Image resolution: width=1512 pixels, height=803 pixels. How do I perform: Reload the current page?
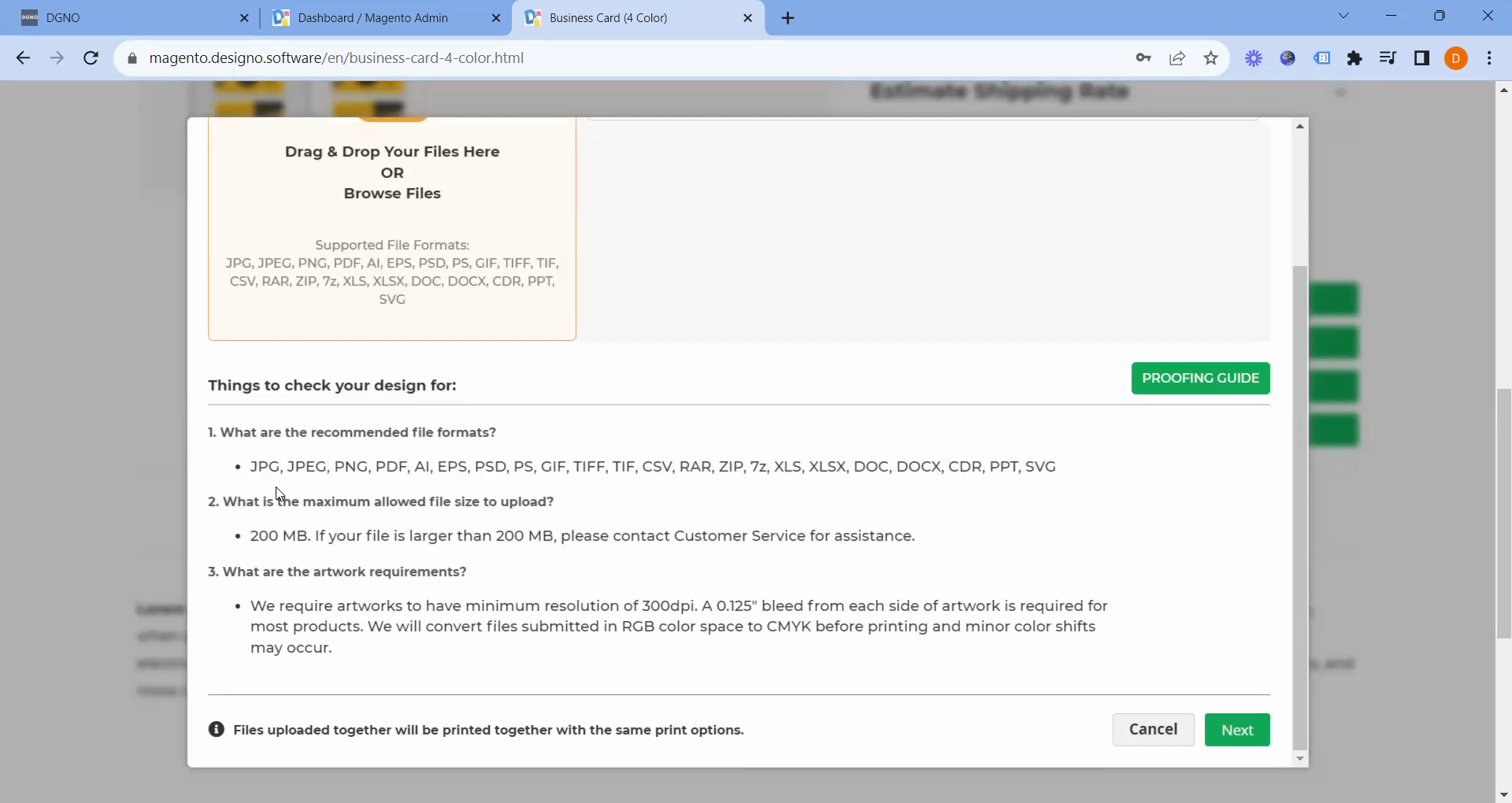91,58
